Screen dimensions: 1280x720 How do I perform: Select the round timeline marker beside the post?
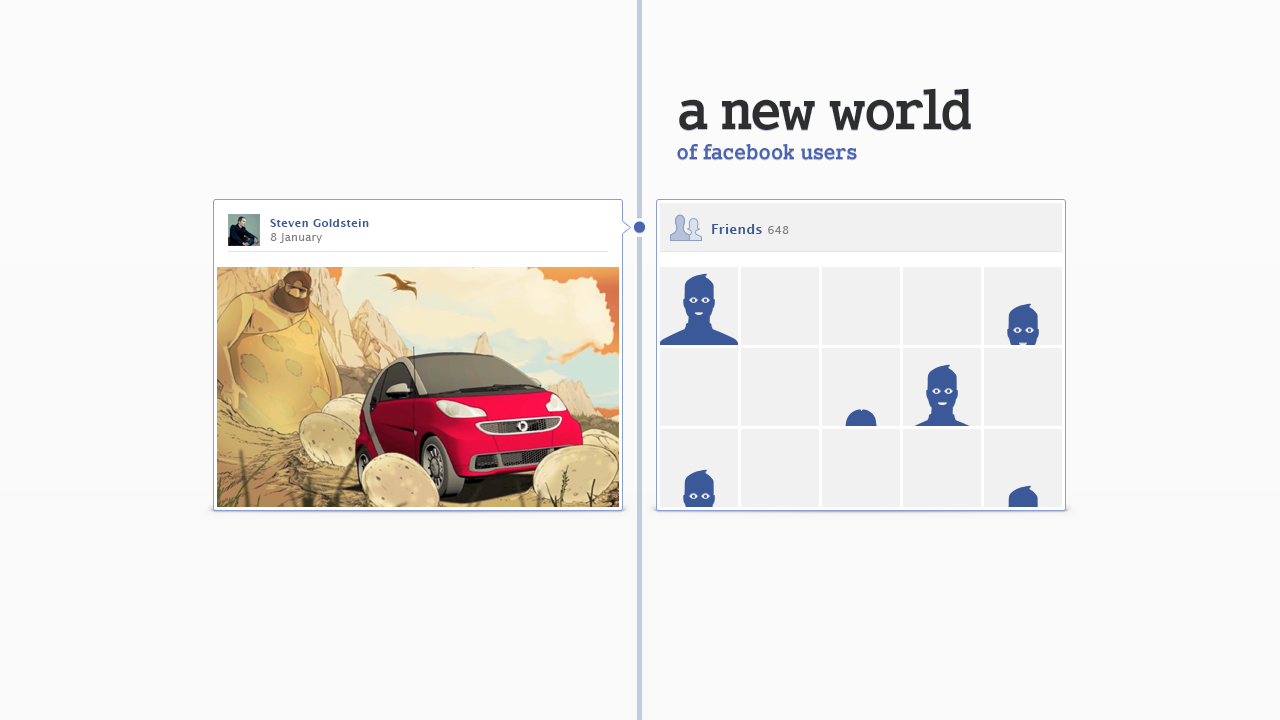pos(640,227)
